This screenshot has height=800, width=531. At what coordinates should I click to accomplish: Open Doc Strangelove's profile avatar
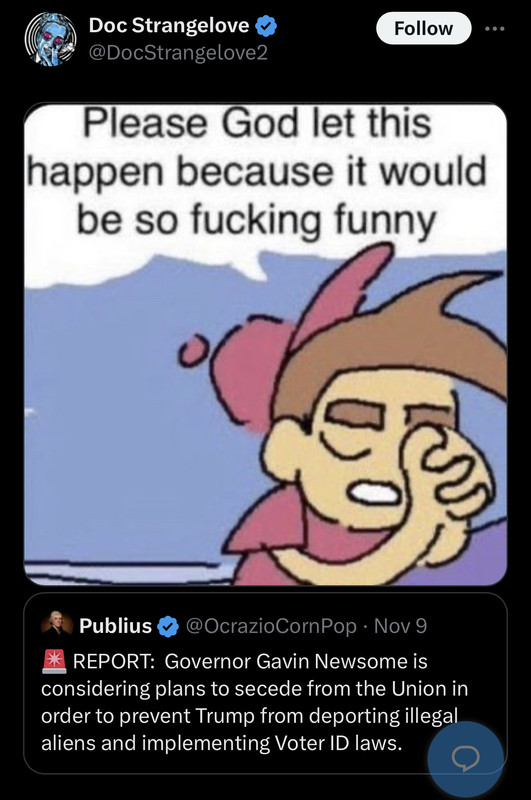click(x=50, y=39)
